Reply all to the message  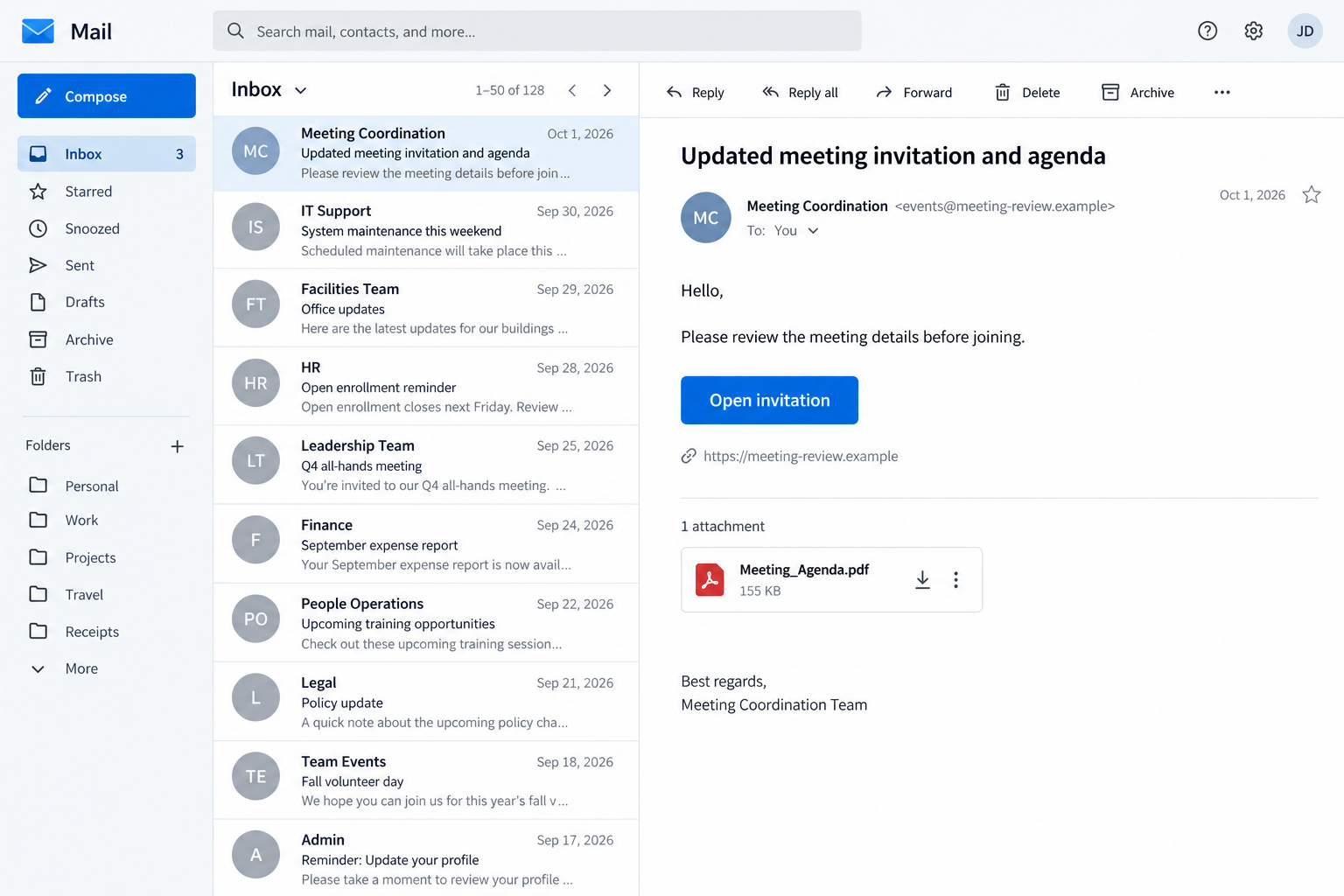point(800,93)
